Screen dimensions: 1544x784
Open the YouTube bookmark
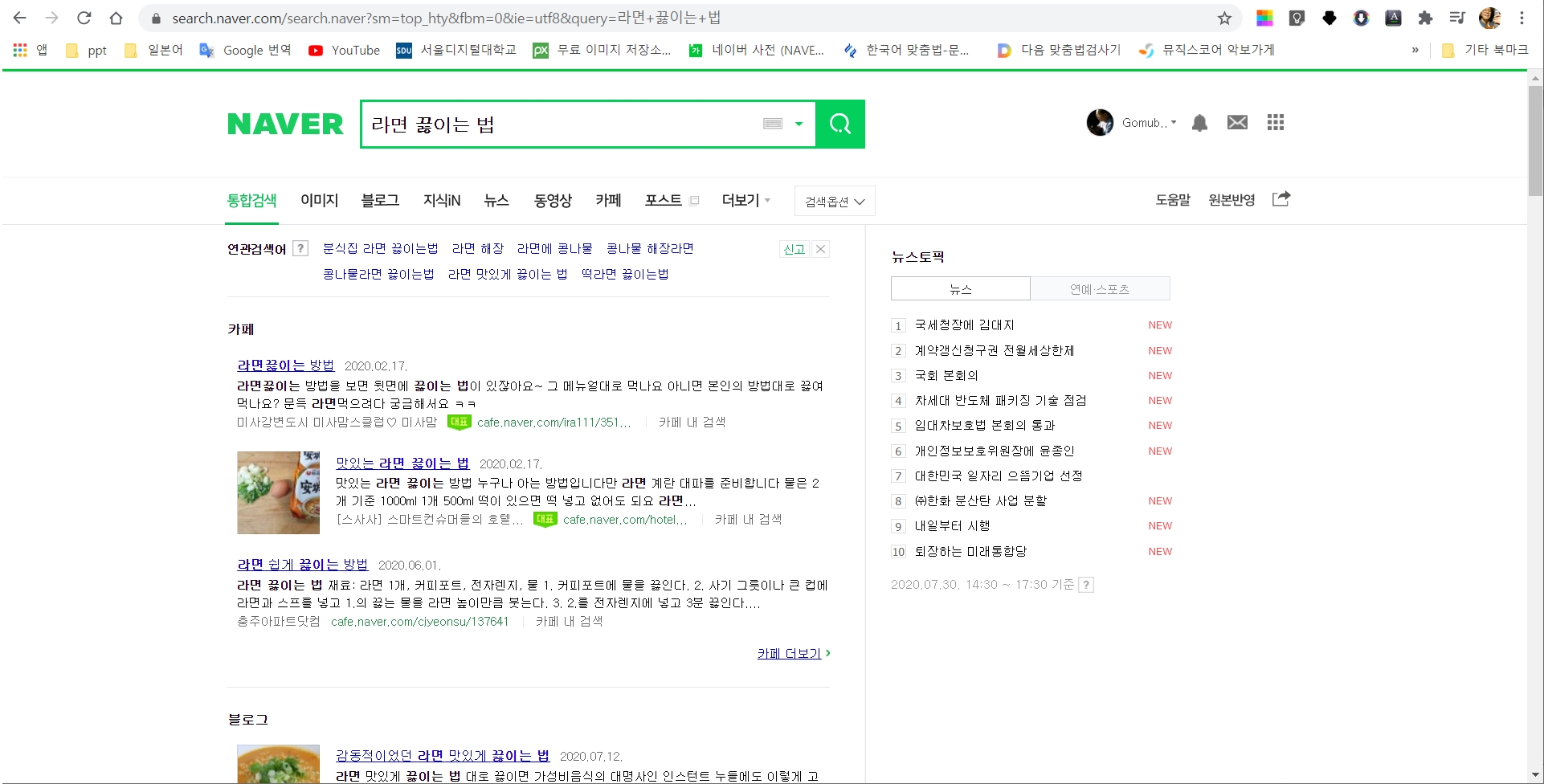tap(345, 50)
